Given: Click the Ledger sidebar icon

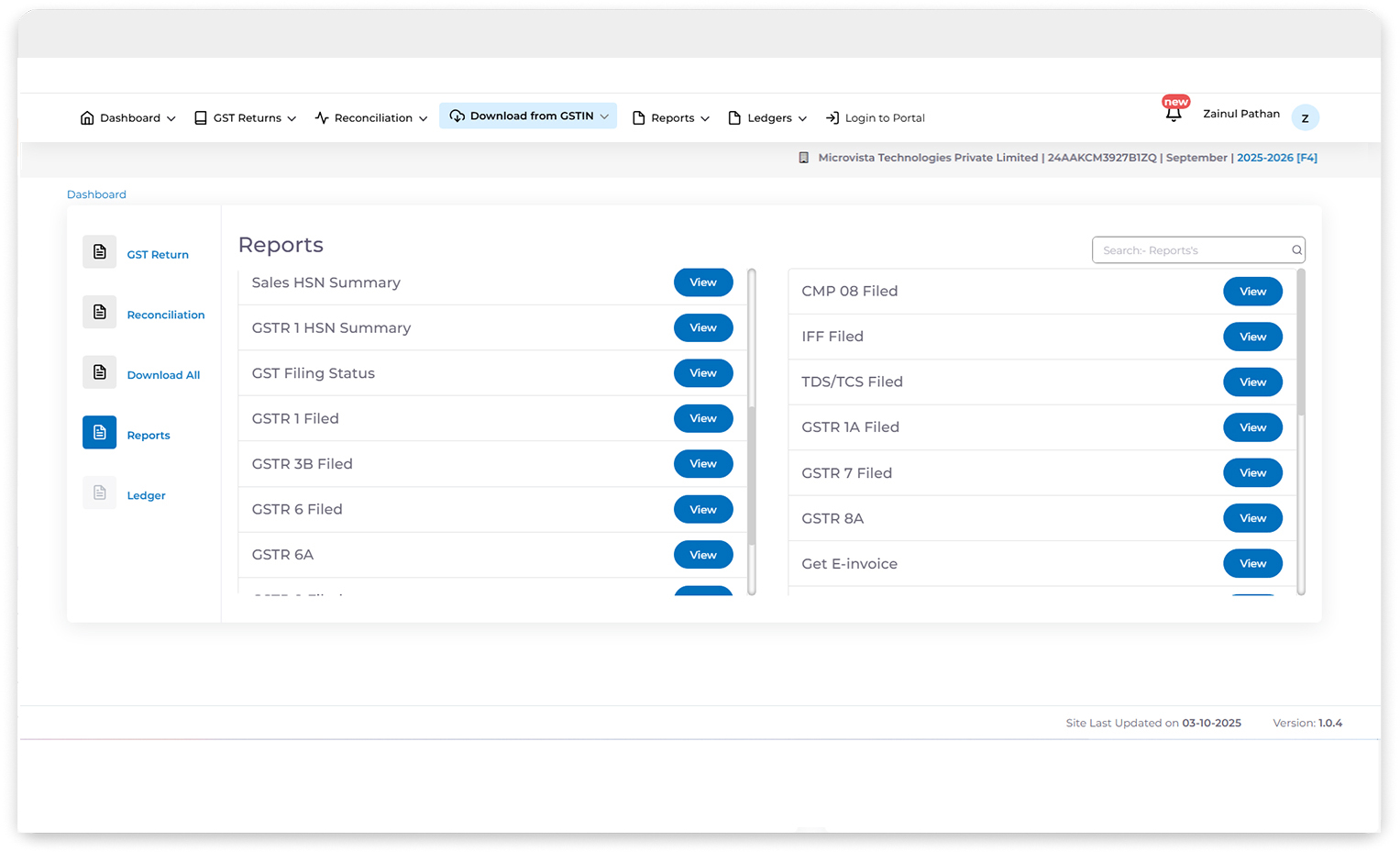Looking at the screenshot, I should (99, 493).
